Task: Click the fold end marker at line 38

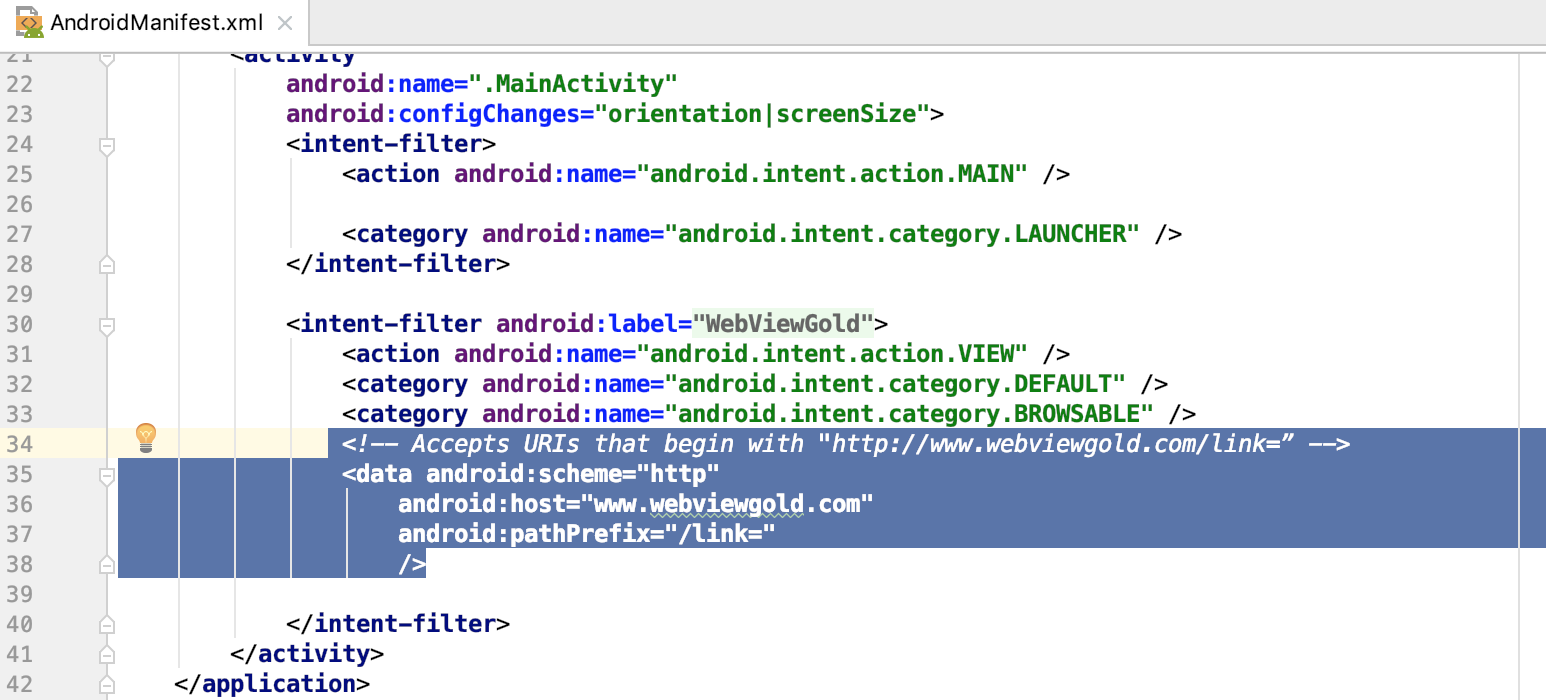Action: pyautogui.click(x=107, y=565)
